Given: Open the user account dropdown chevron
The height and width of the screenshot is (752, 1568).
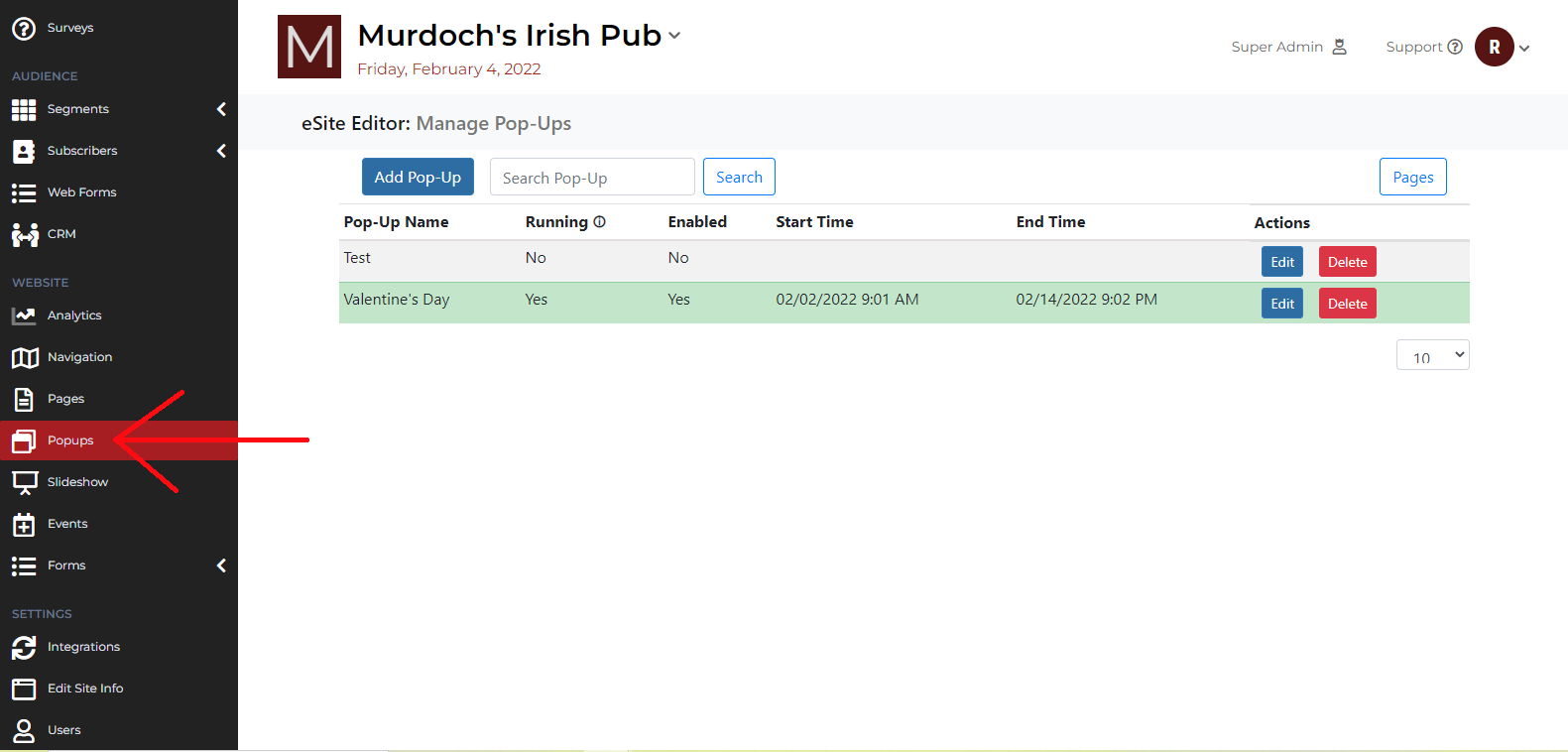Looking at the screenshot, I should 1524,48.
